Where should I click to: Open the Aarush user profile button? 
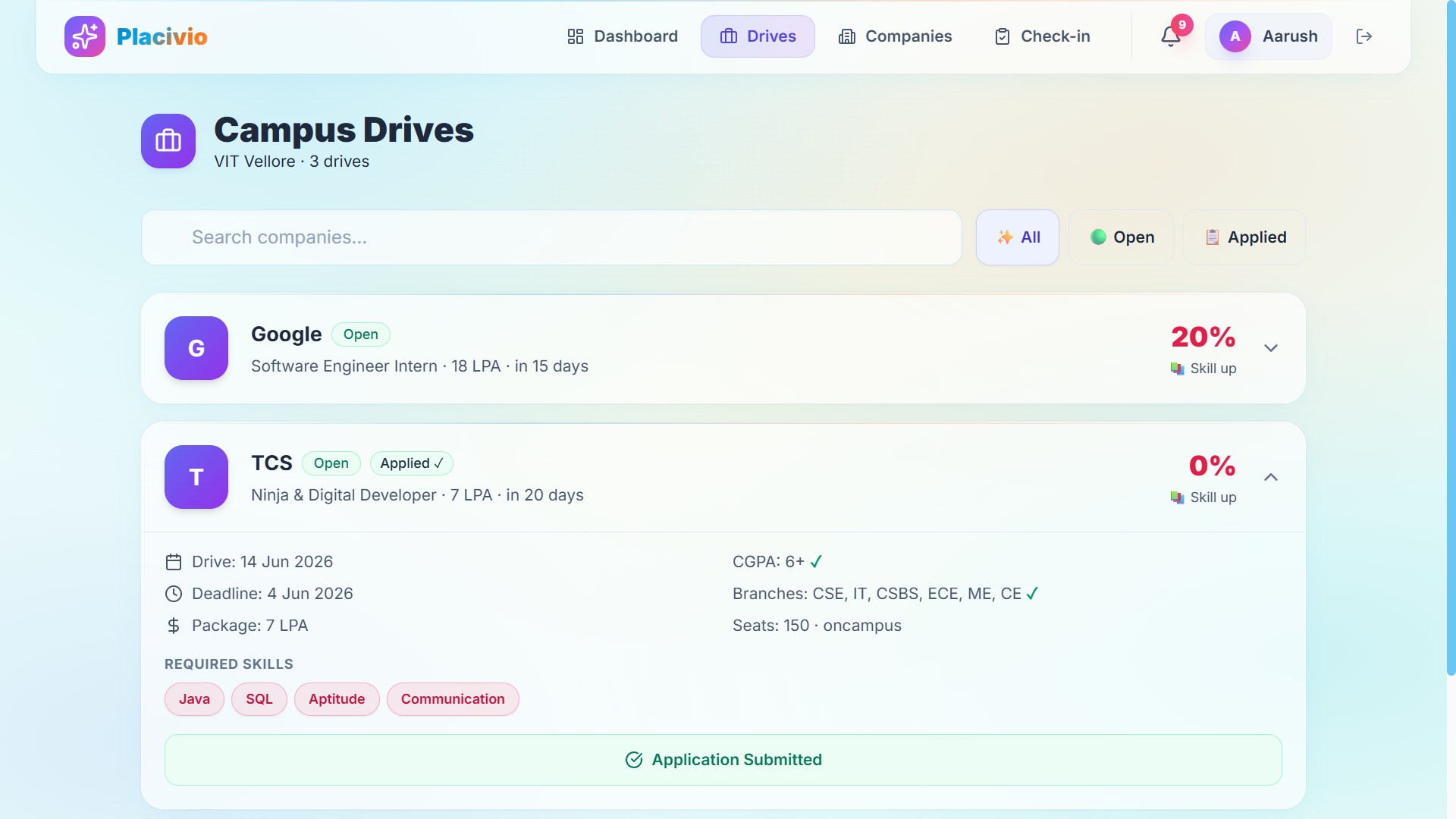point(1269,36)
